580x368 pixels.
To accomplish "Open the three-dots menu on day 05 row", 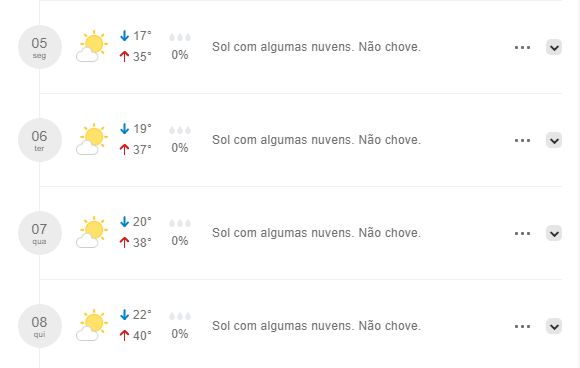I will pos(522,47).
